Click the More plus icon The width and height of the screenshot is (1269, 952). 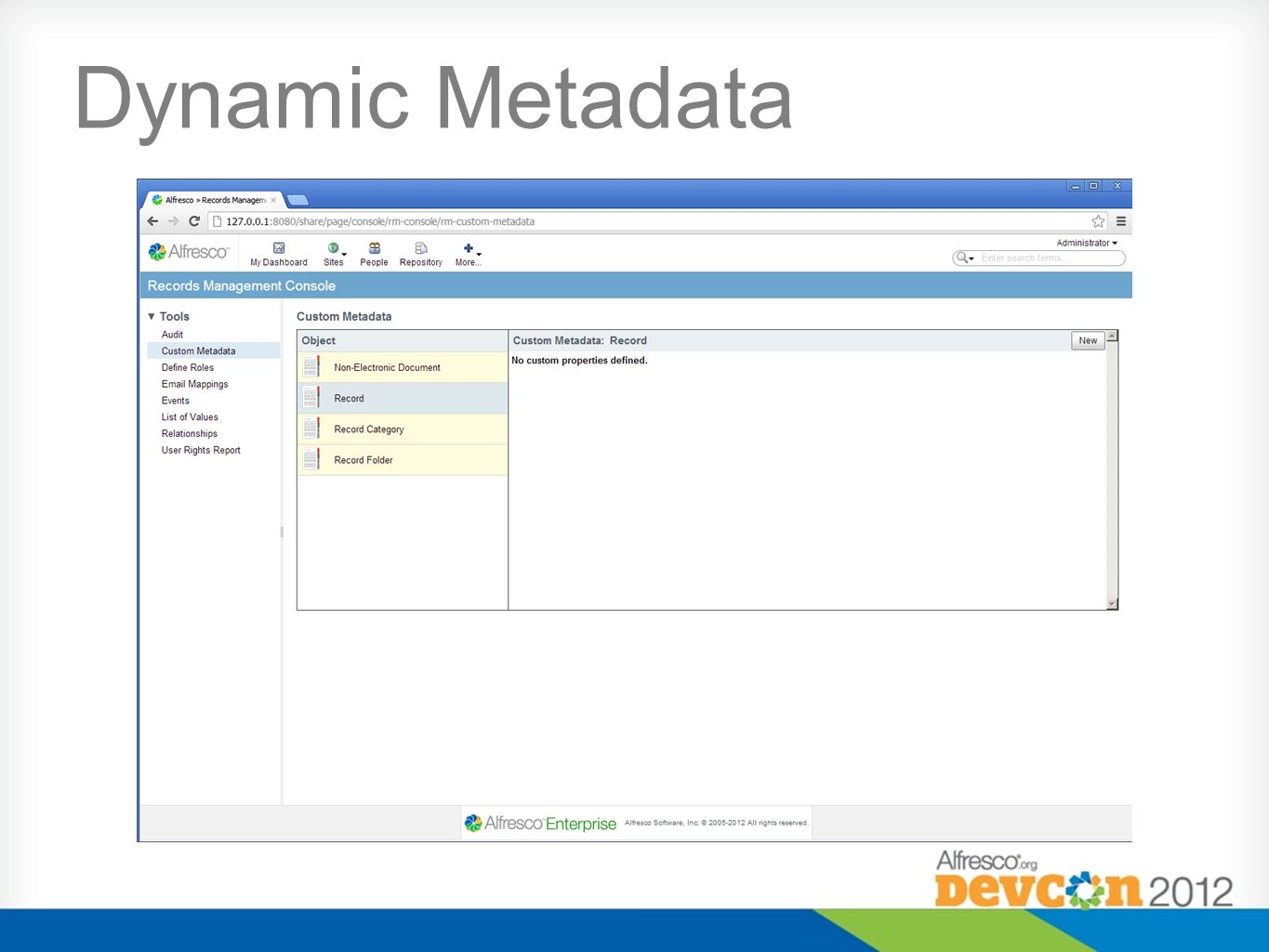[469, 248]
